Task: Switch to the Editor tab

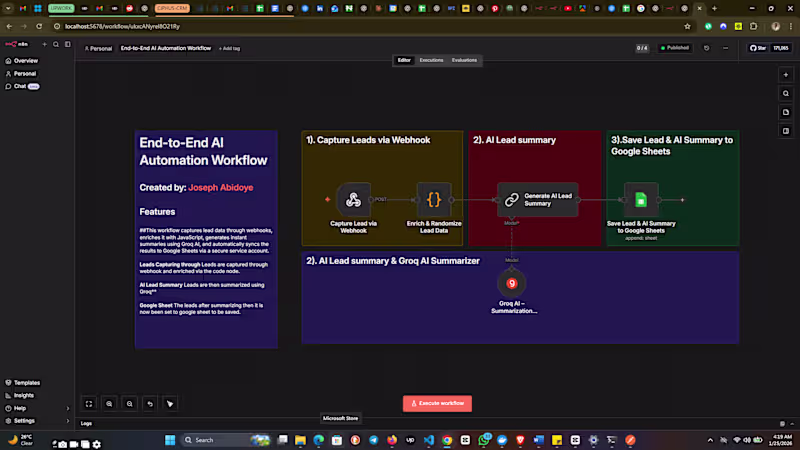Action: [x=404, y=60]
